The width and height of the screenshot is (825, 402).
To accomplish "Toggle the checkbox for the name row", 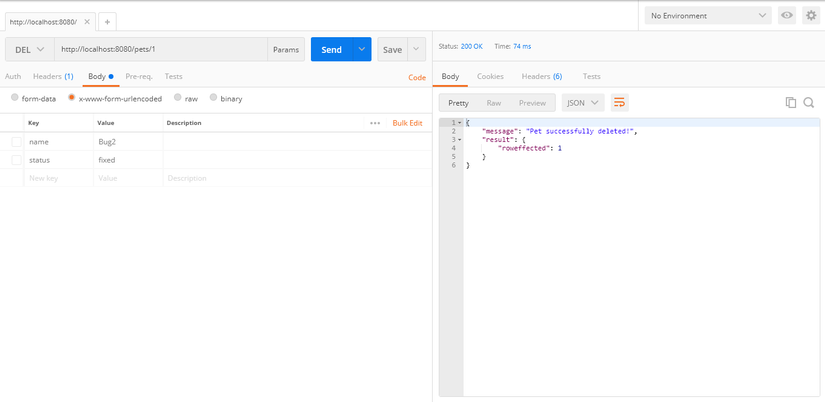I will coord(16,142).
